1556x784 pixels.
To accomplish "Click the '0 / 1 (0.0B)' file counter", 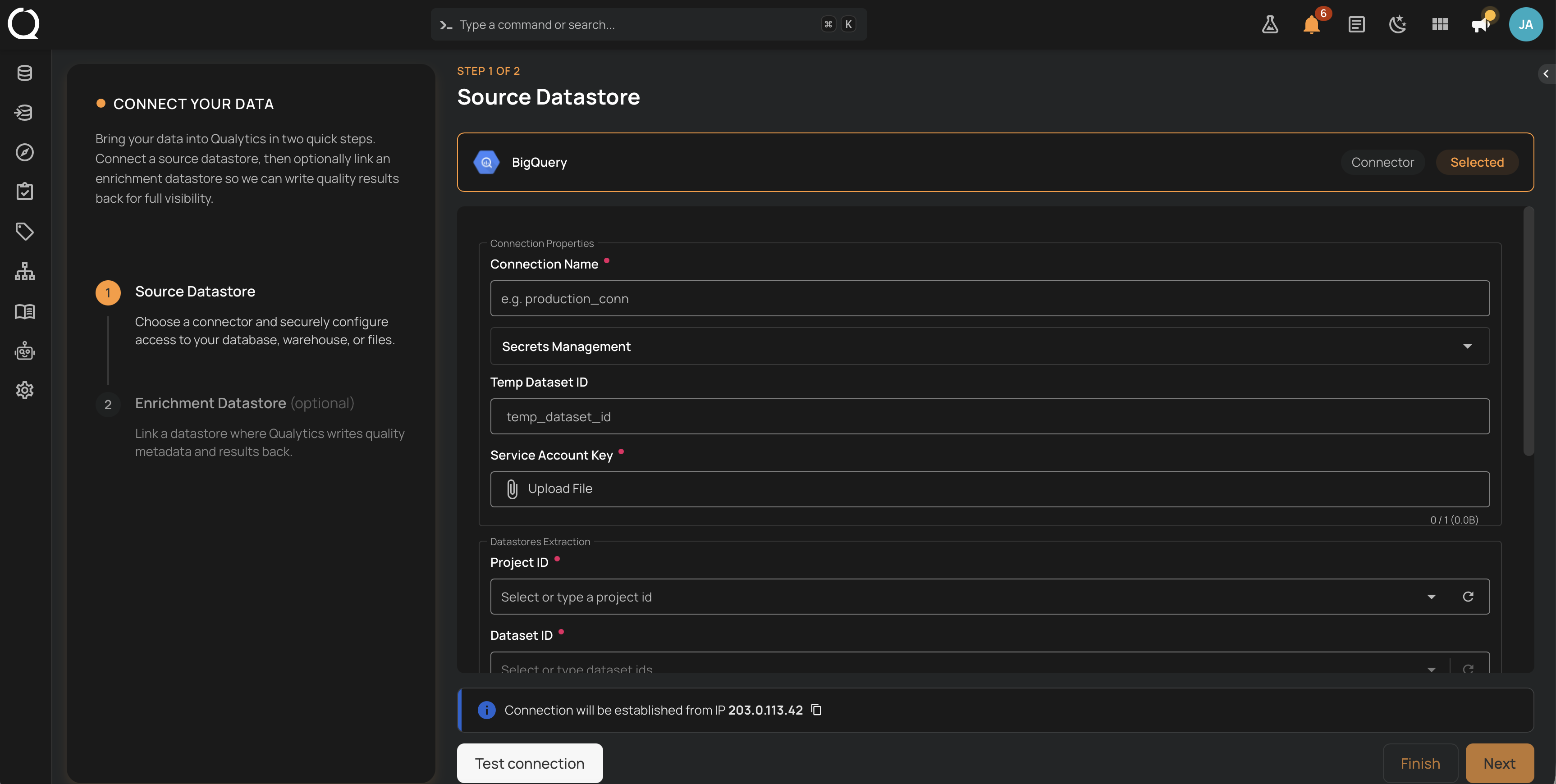I will [x=1454, y=520].
